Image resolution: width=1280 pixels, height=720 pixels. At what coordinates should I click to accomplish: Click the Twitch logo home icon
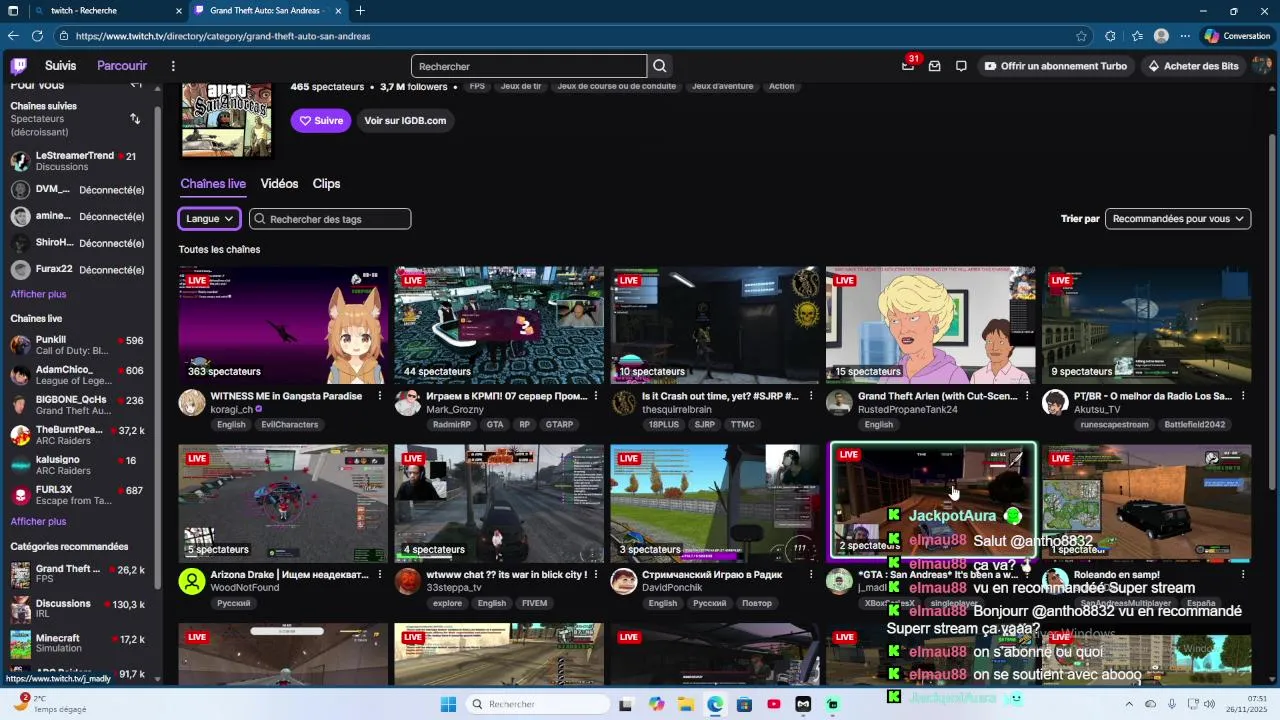pyautogui.click(x=18, y=66)
